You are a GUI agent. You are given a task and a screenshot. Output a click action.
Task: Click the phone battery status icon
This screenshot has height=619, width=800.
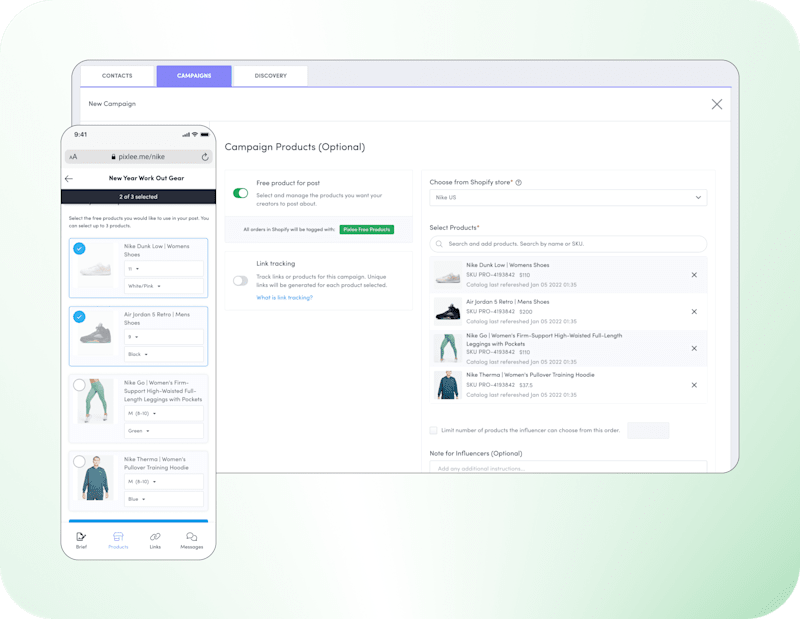point(205,135)
